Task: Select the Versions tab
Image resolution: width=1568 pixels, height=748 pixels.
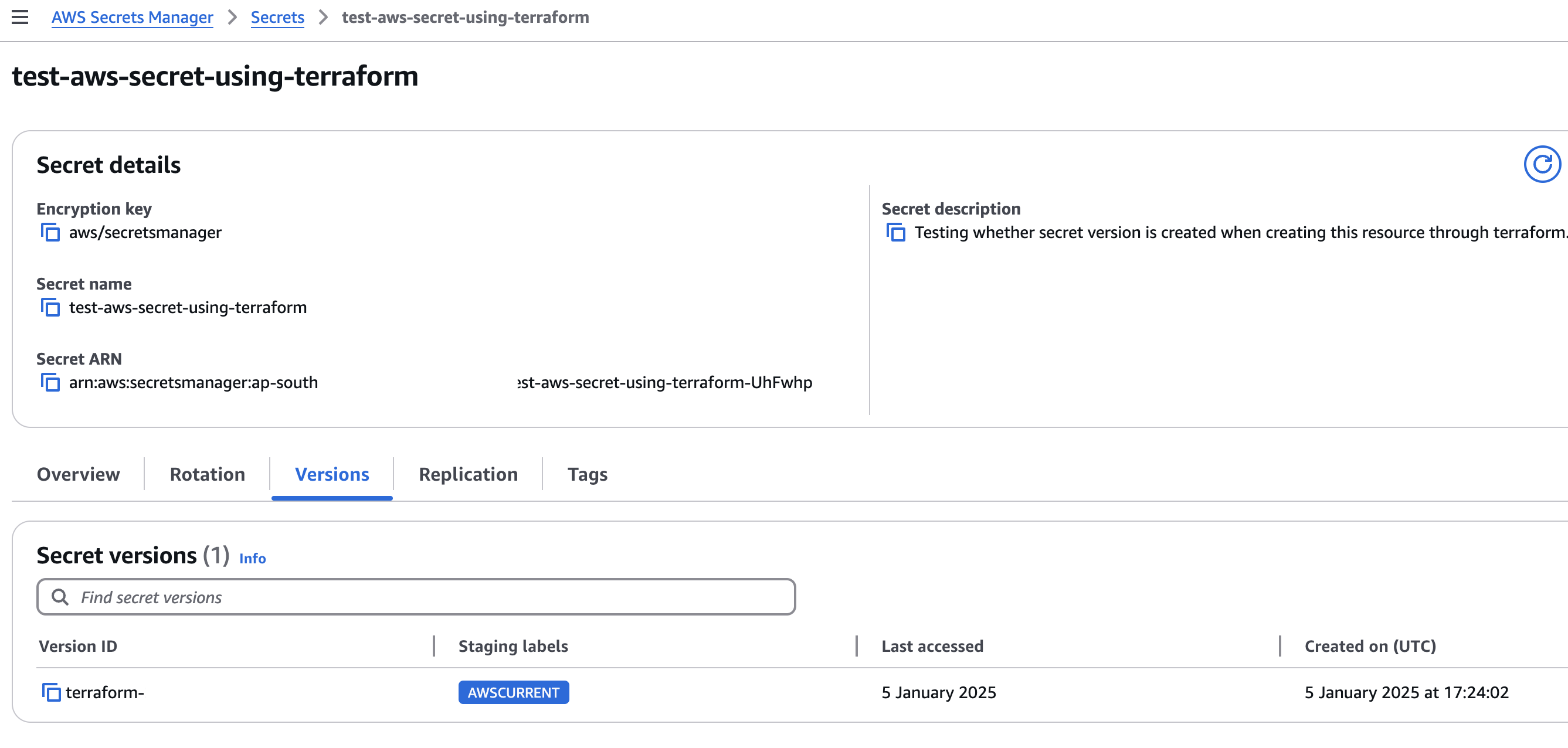Action: [332, 474]
